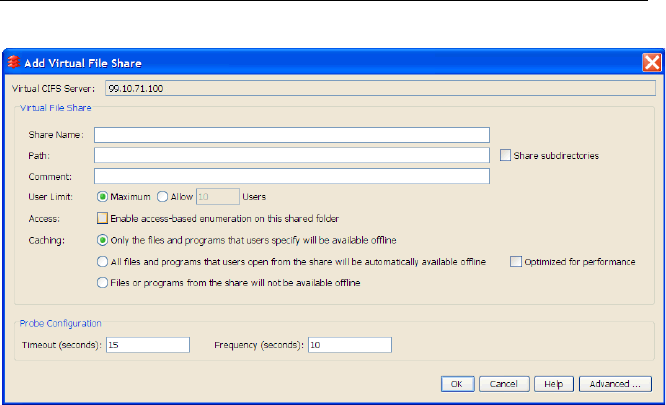
Task: Select automatic offline caching for opened files
Action: click(x=102, y=262)
